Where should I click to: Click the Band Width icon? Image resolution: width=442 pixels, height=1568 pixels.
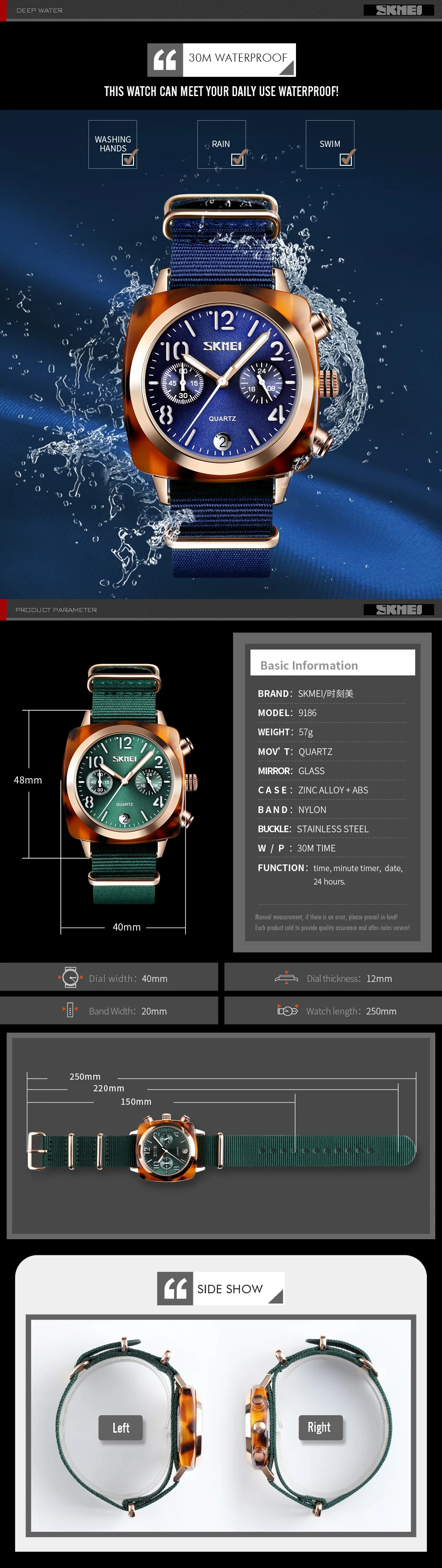coord(69,1010)
